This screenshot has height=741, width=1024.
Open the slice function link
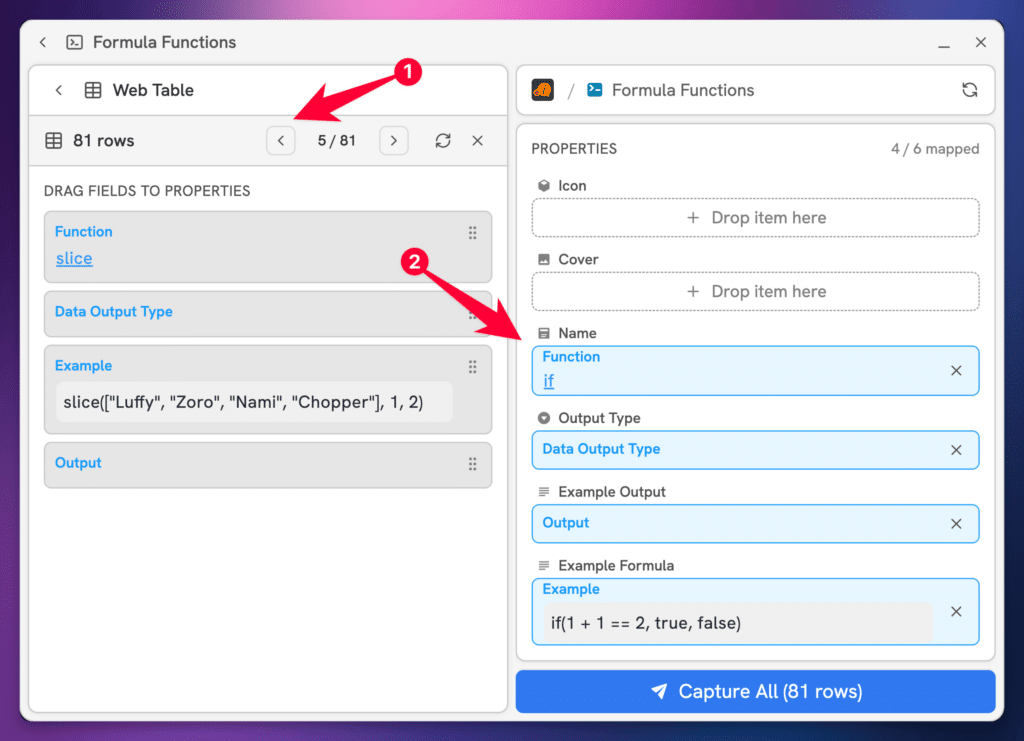[74, 259]
